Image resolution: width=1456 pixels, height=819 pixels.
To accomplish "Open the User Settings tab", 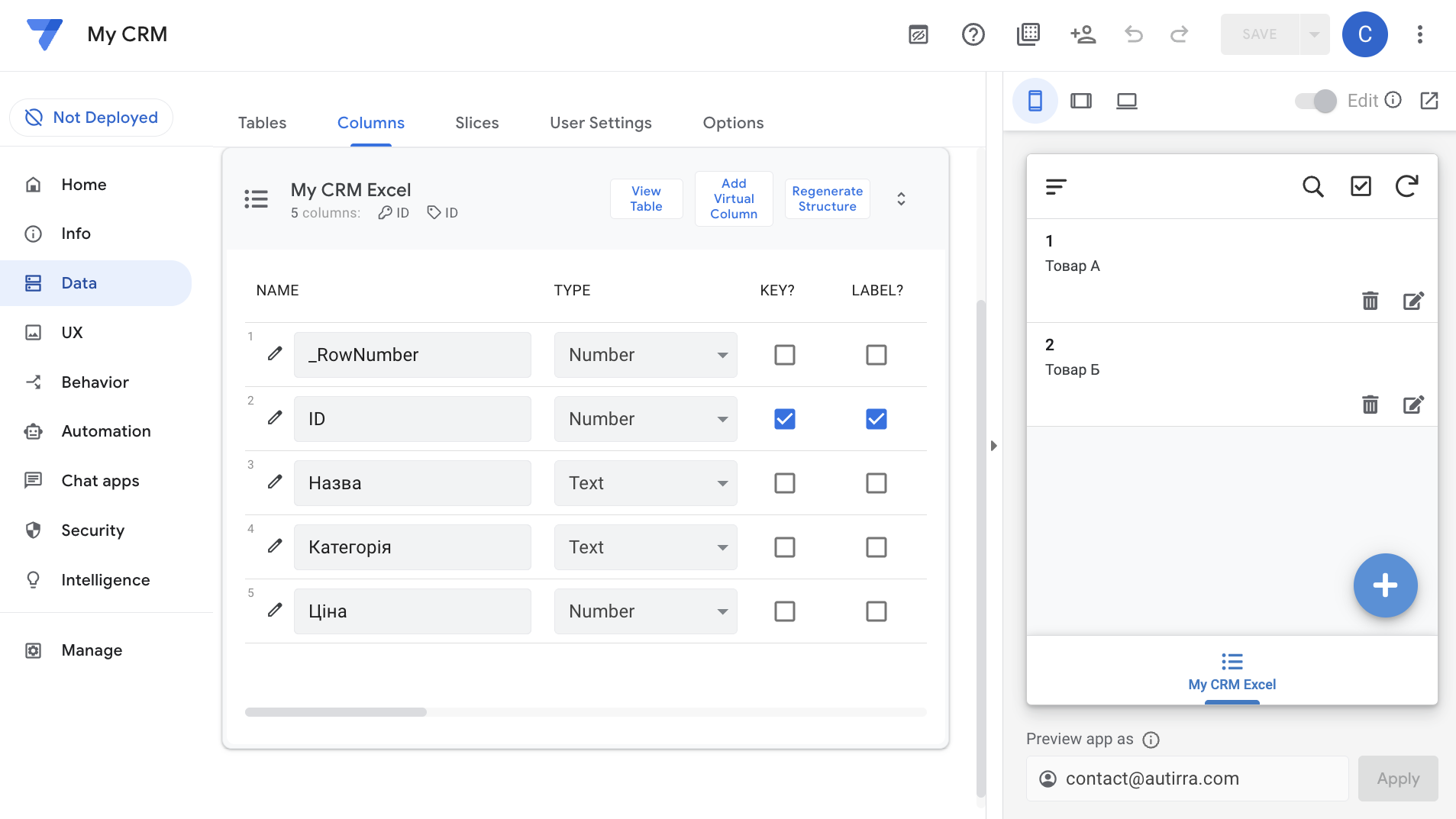I will click(x=600, y=123).
